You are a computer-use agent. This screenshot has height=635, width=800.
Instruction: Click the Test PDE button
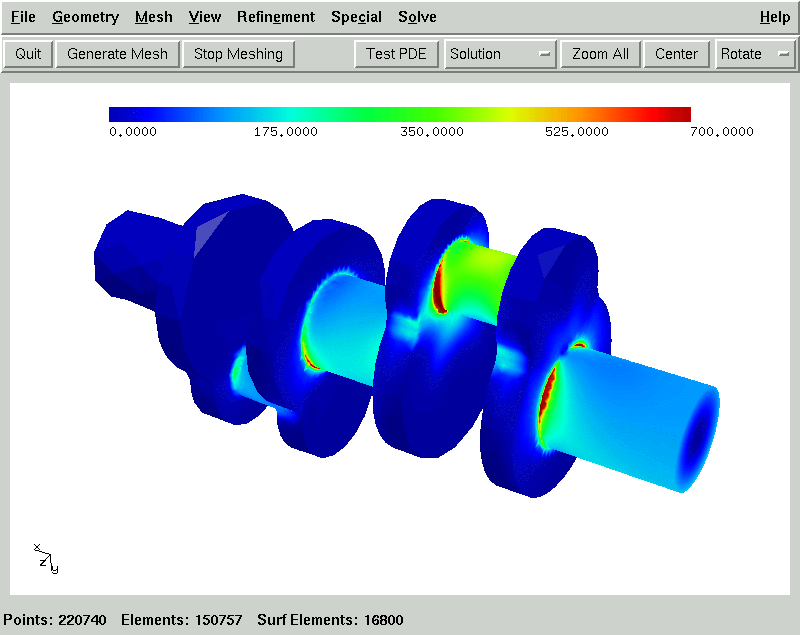(x=396, y=54)
